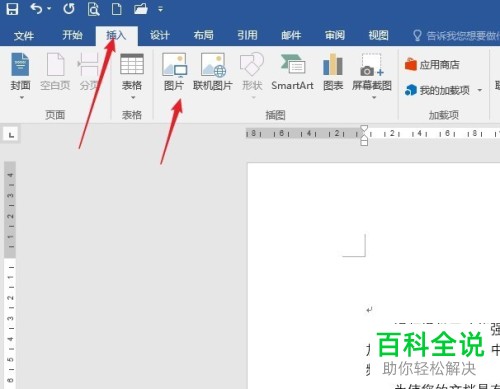Switch to the 审阅 (Review) tab

pyautogui.click(x=335, y=35)
